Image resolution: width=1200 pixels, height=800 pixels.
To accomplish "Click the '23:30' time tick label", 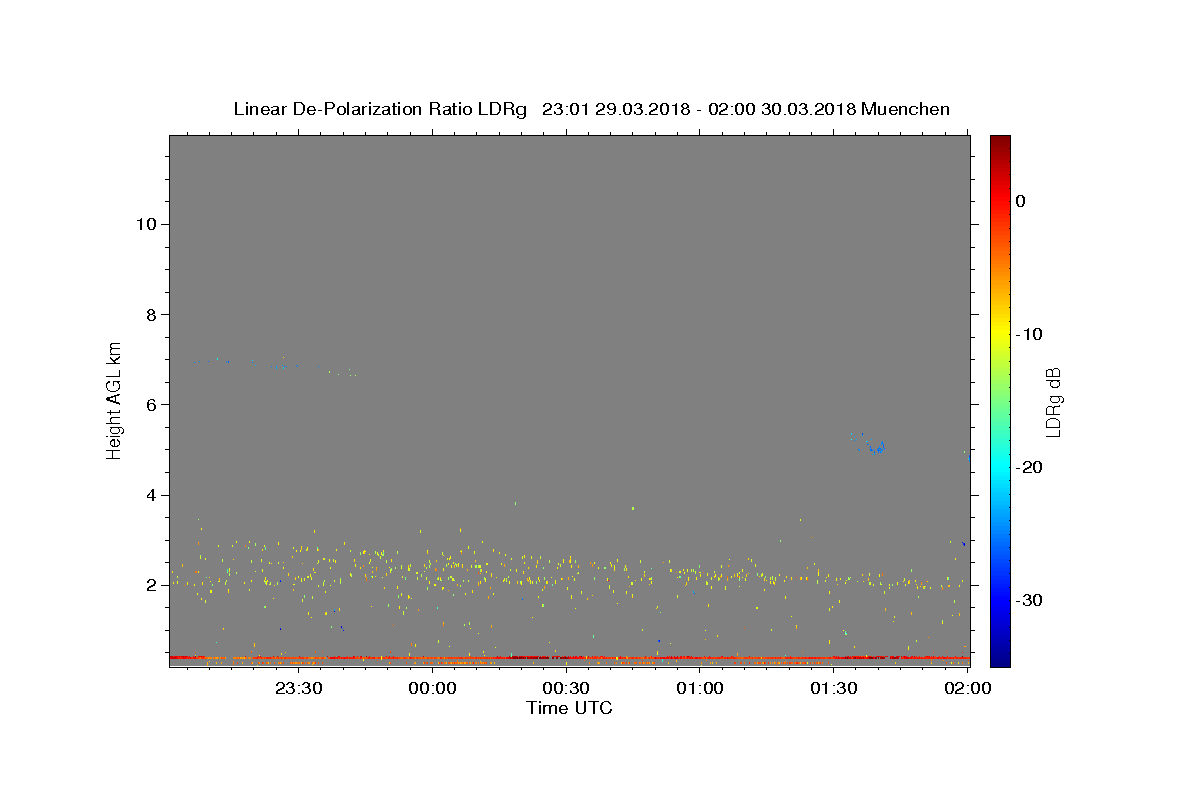I will pyautogui.click(x=299, y=689).
